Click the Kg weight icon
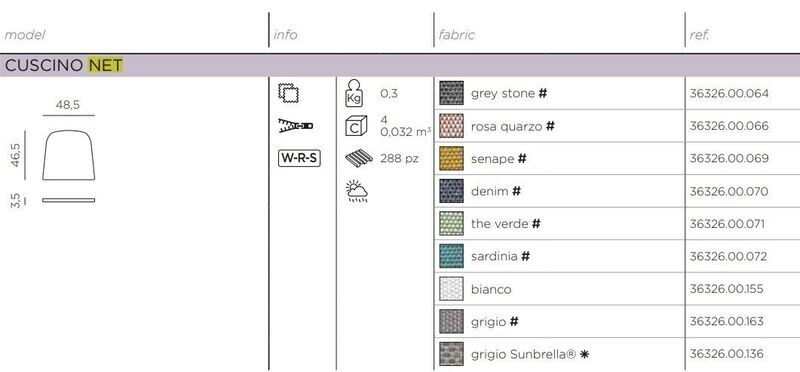 tap(355, 93)
